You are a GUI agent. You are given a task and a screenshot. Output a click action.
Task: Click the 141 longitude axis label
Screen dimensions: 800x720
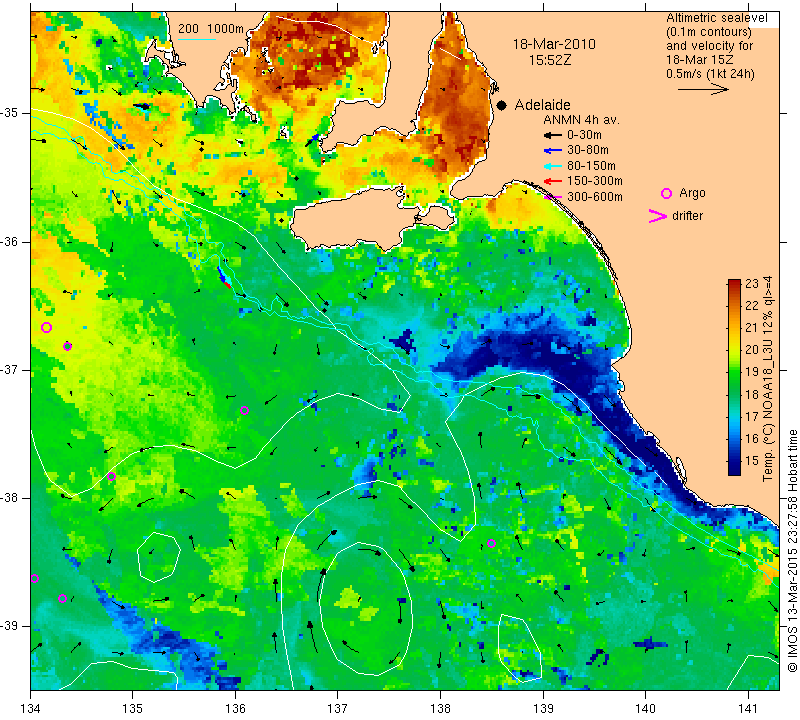point(748,709)
